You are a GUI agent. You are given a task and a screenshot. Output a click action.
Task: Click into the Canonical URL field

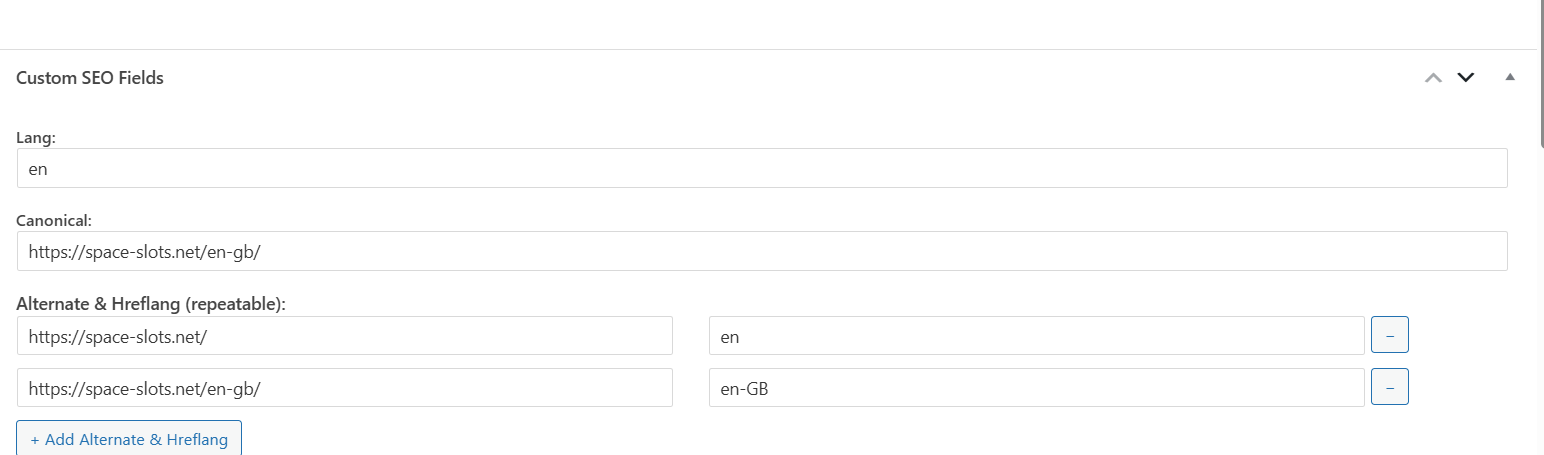click(762, 252)
